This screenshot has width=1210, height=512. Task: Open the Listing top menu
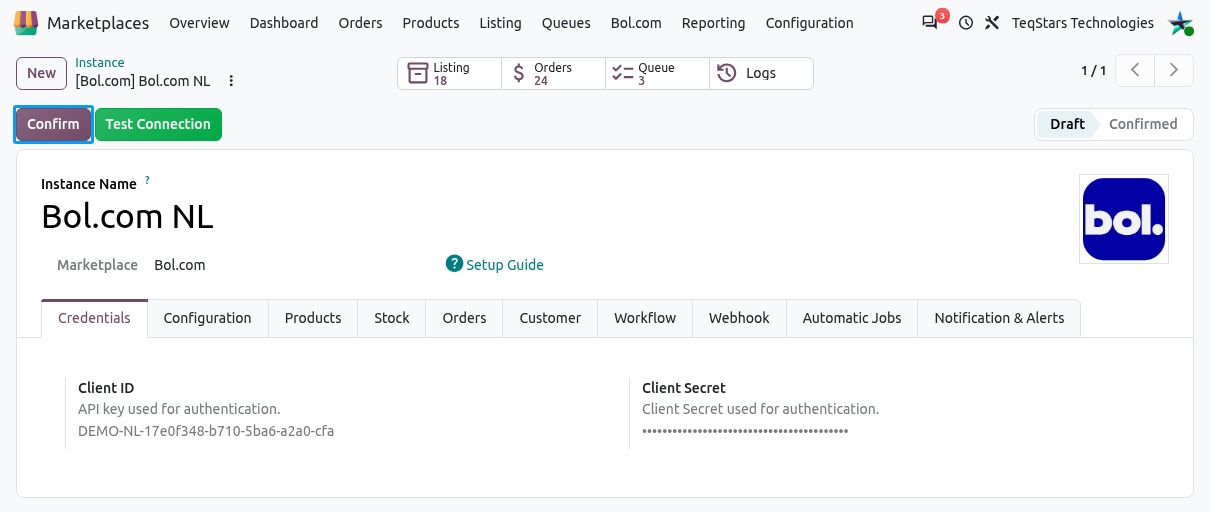coord(500,22)
